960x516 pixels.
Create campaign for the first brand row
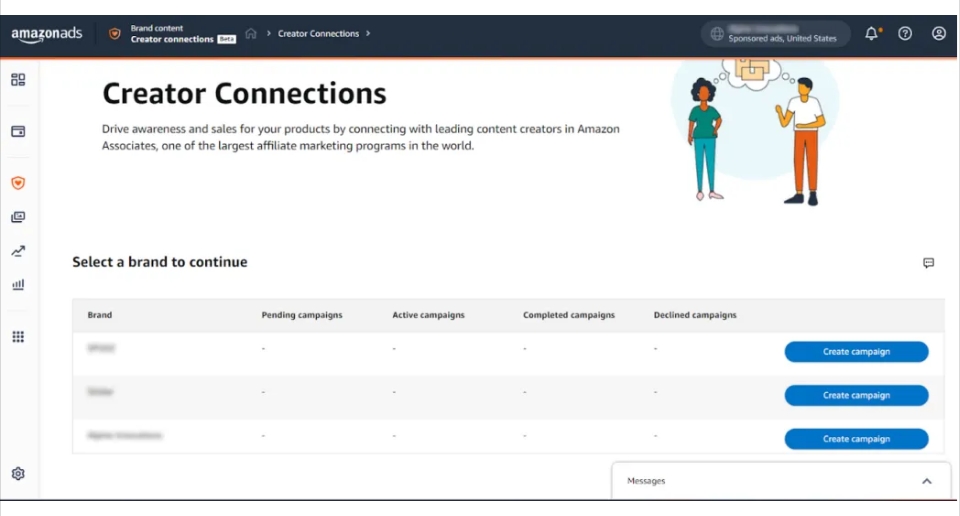pos(857,351)
